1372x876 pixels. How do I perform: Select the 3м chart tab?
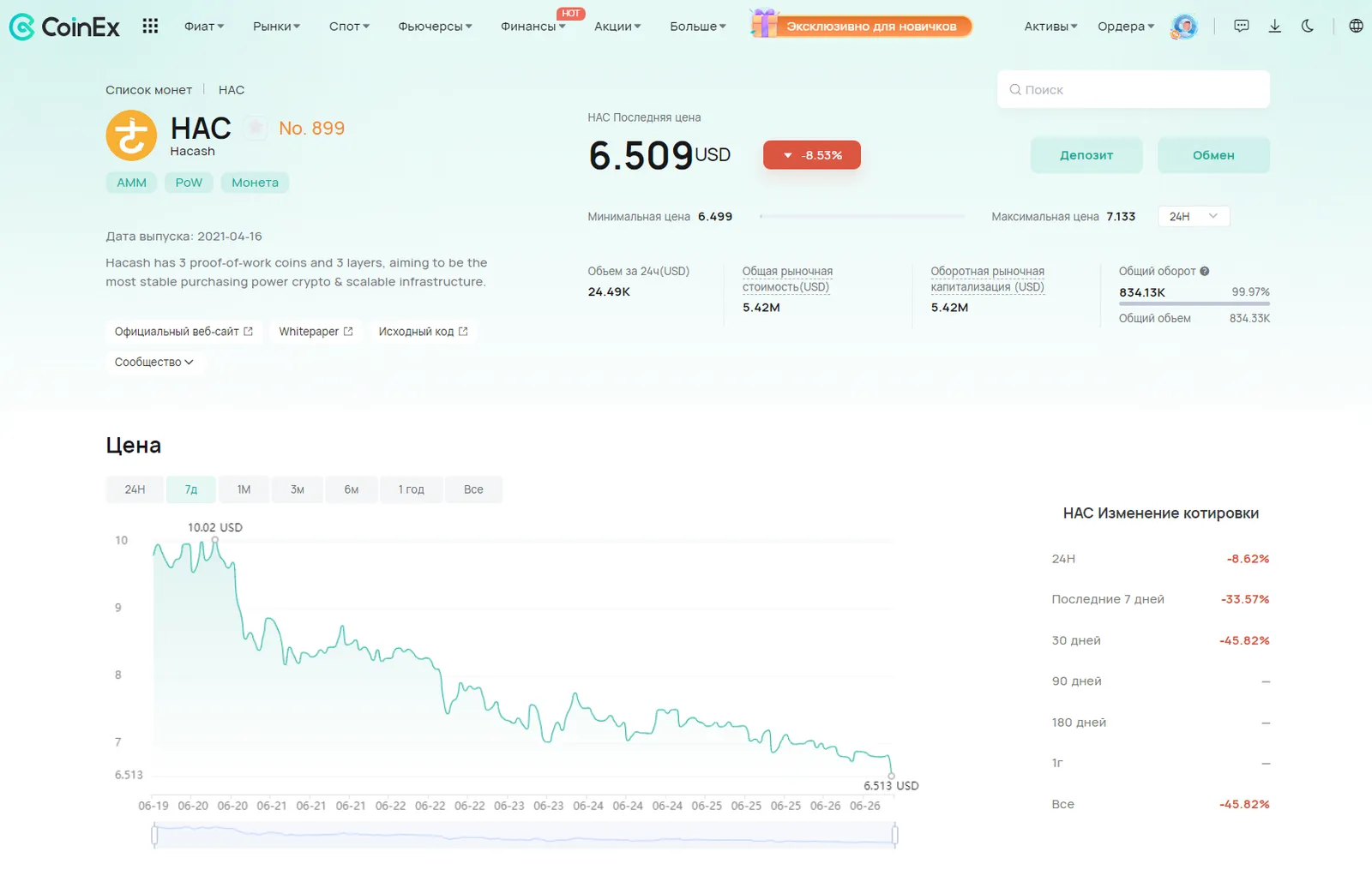298,489
